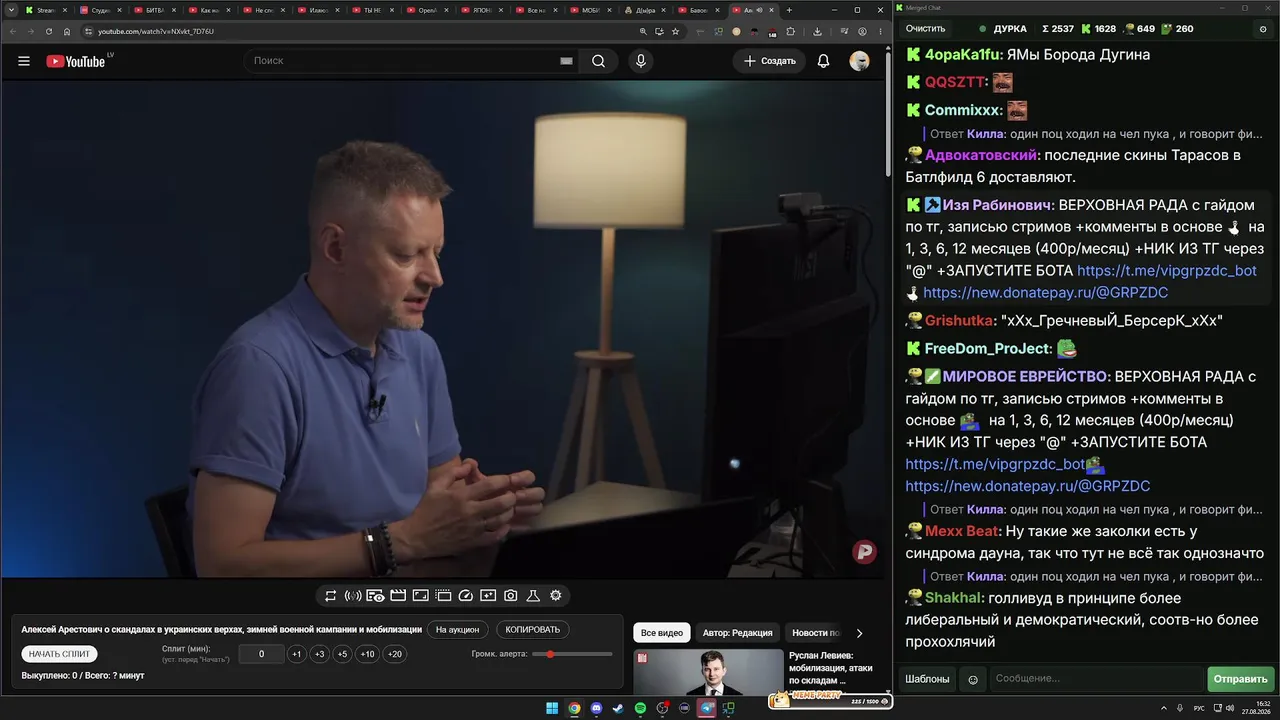Send the chat message with Отправить

point(1240,679)
